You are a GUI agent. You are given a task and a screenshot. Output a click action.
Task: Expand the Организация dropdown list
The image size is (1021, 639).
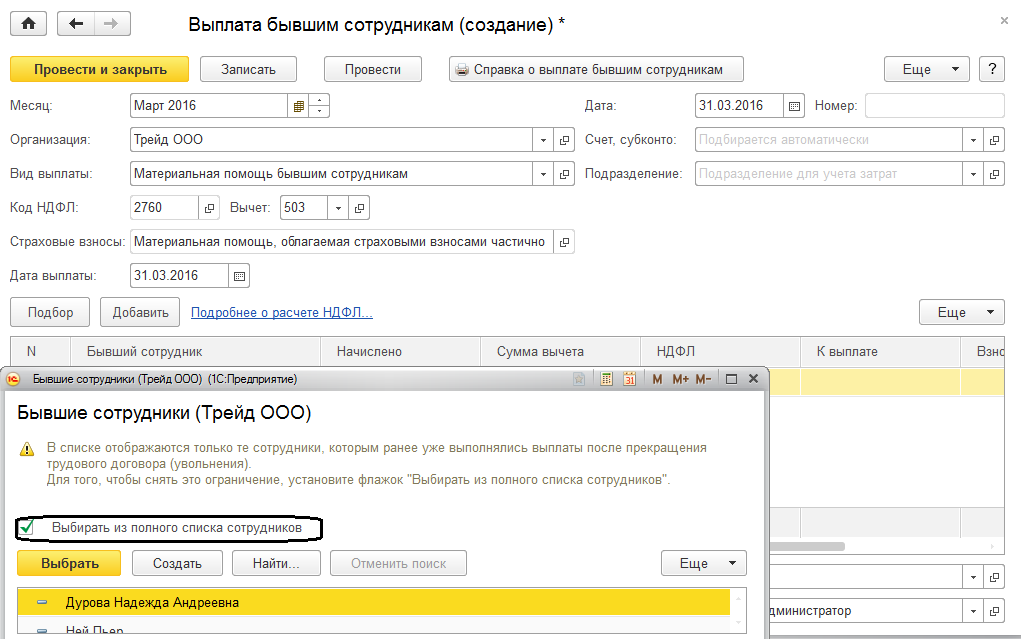tap(543, 140)
